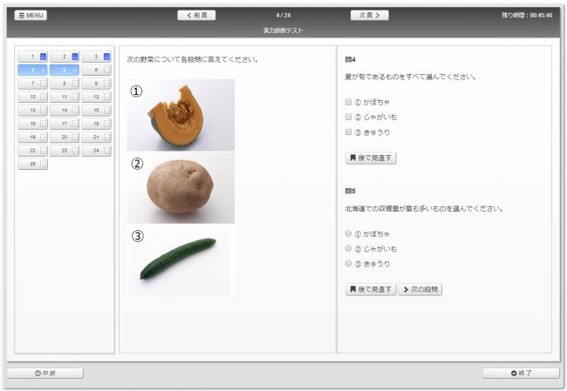Viewport: 567px width, 391px height.
Task: Go to next page with 次頁 arrow
Action: 370,15
